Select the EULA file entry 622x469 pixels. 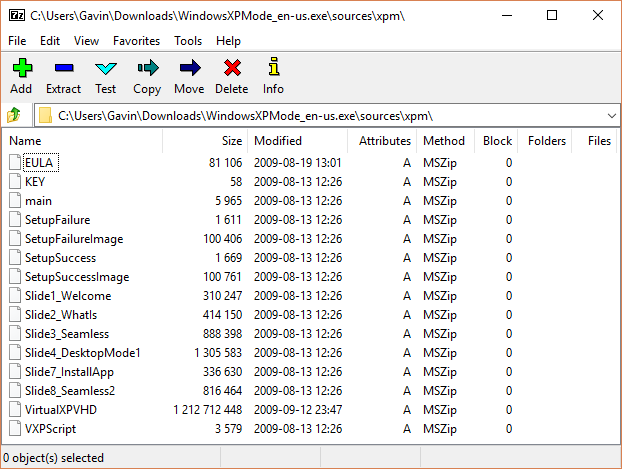[39, 163]
